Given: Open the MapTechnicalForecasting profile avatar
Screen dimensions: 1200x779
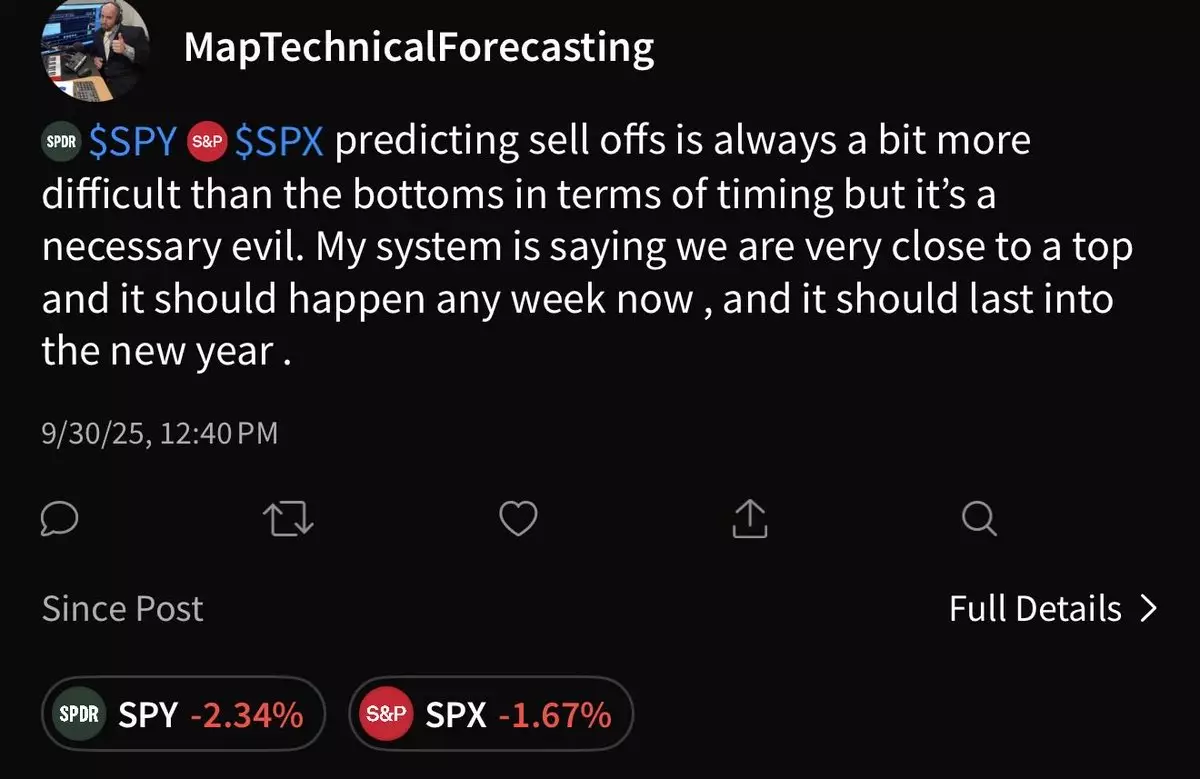Looking at the screenshot, I should tap(95, 50).
